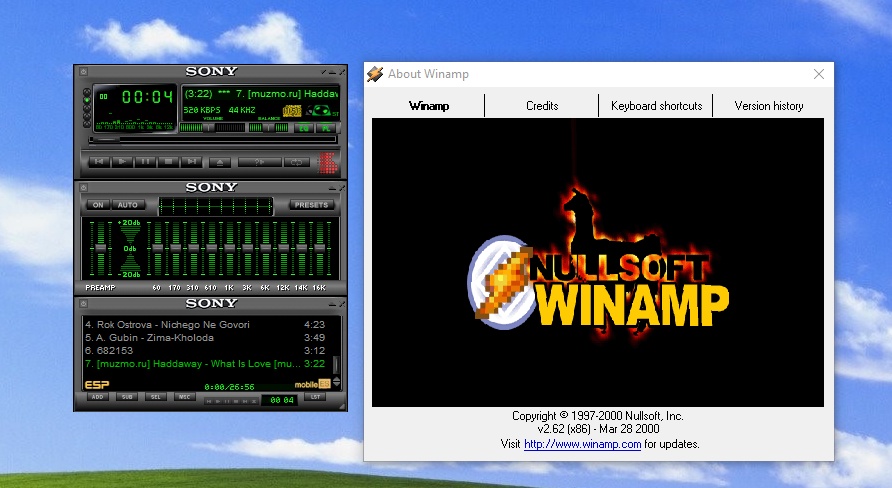
Task: Visit the www.winamp.com link
Action: click(582, 444)
